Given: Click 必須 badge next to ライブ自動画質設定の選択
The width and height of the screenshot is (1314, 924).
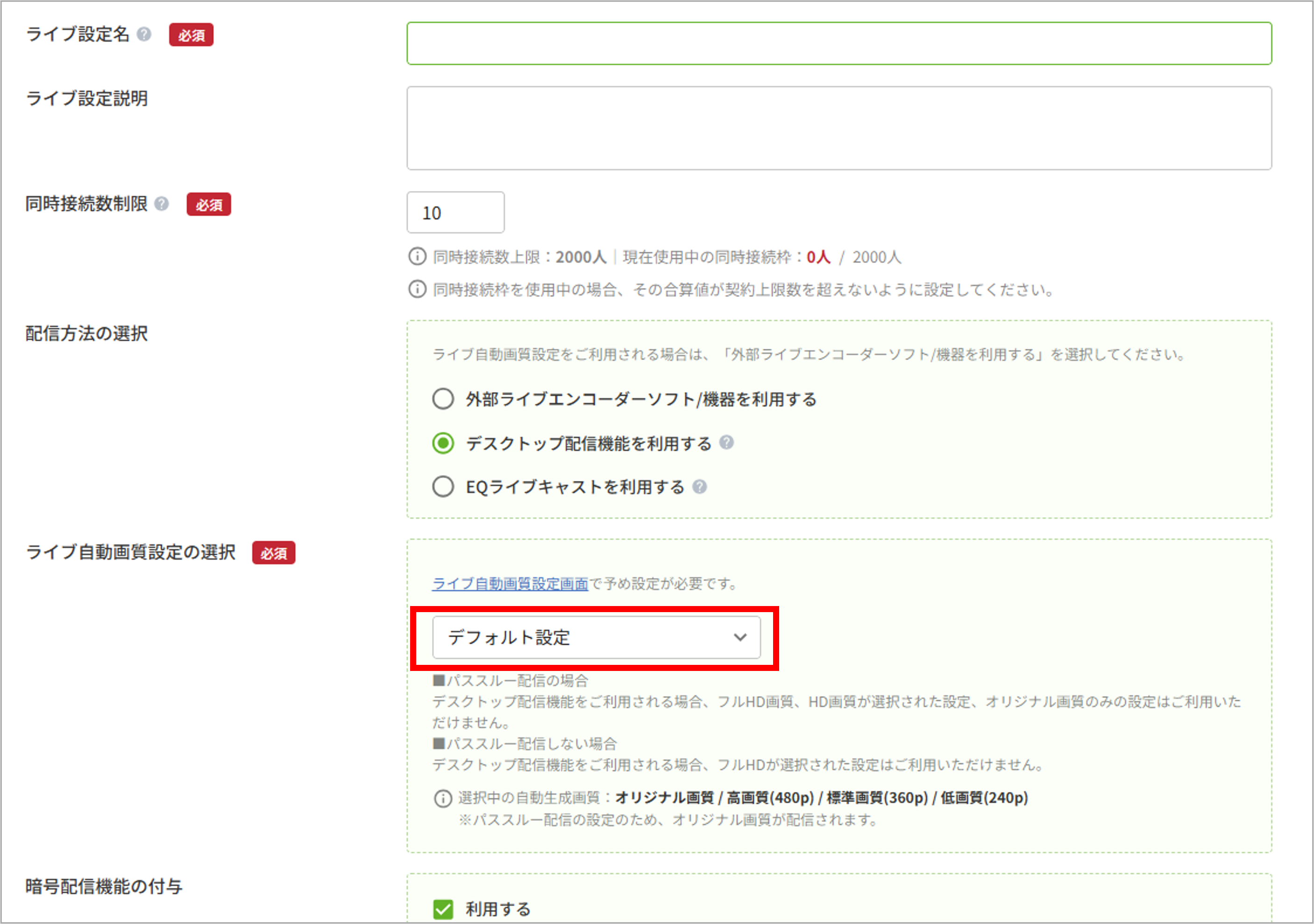Looking at the screenshot, I should (274, 553).
